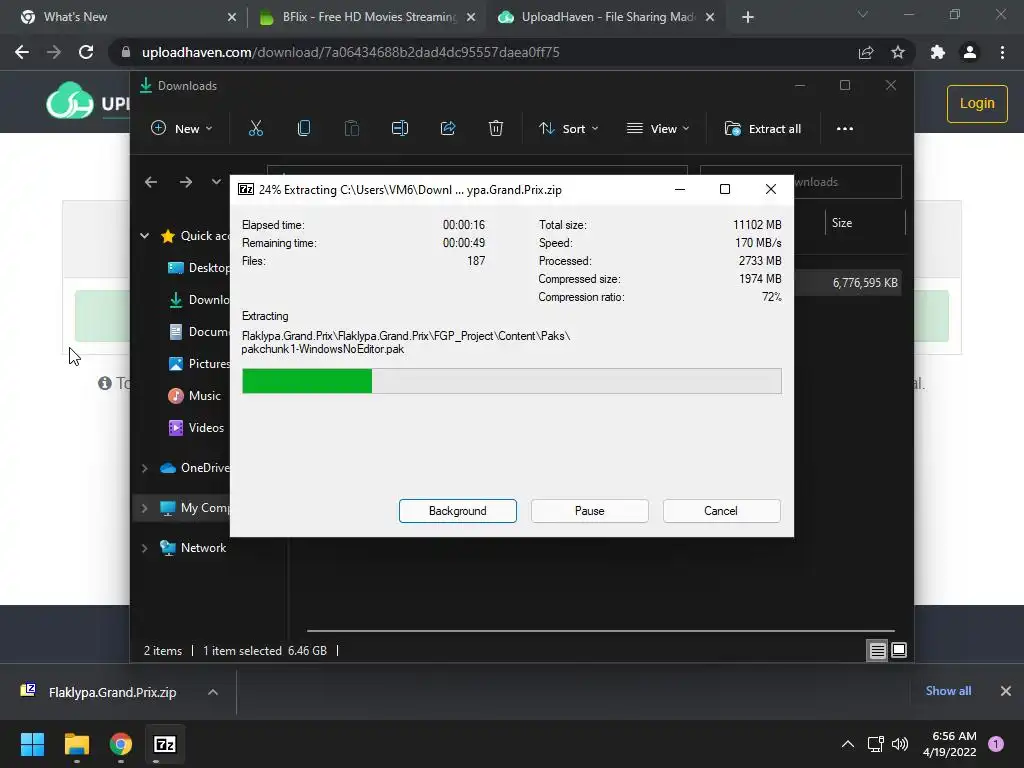
Task: Click share this page icon in address bar
Action: tap(866, 52)
